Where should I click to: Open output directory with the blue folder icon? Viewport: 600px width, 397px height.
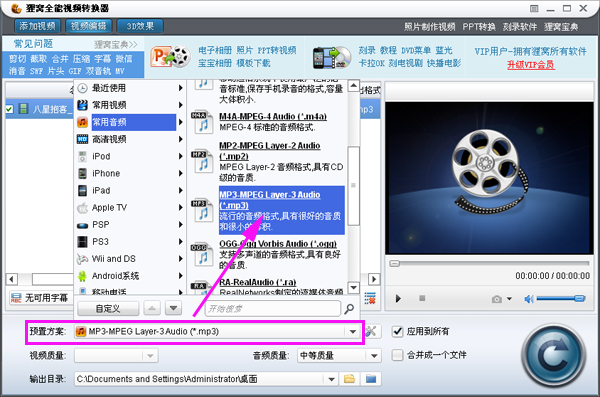tap(371, 379)
